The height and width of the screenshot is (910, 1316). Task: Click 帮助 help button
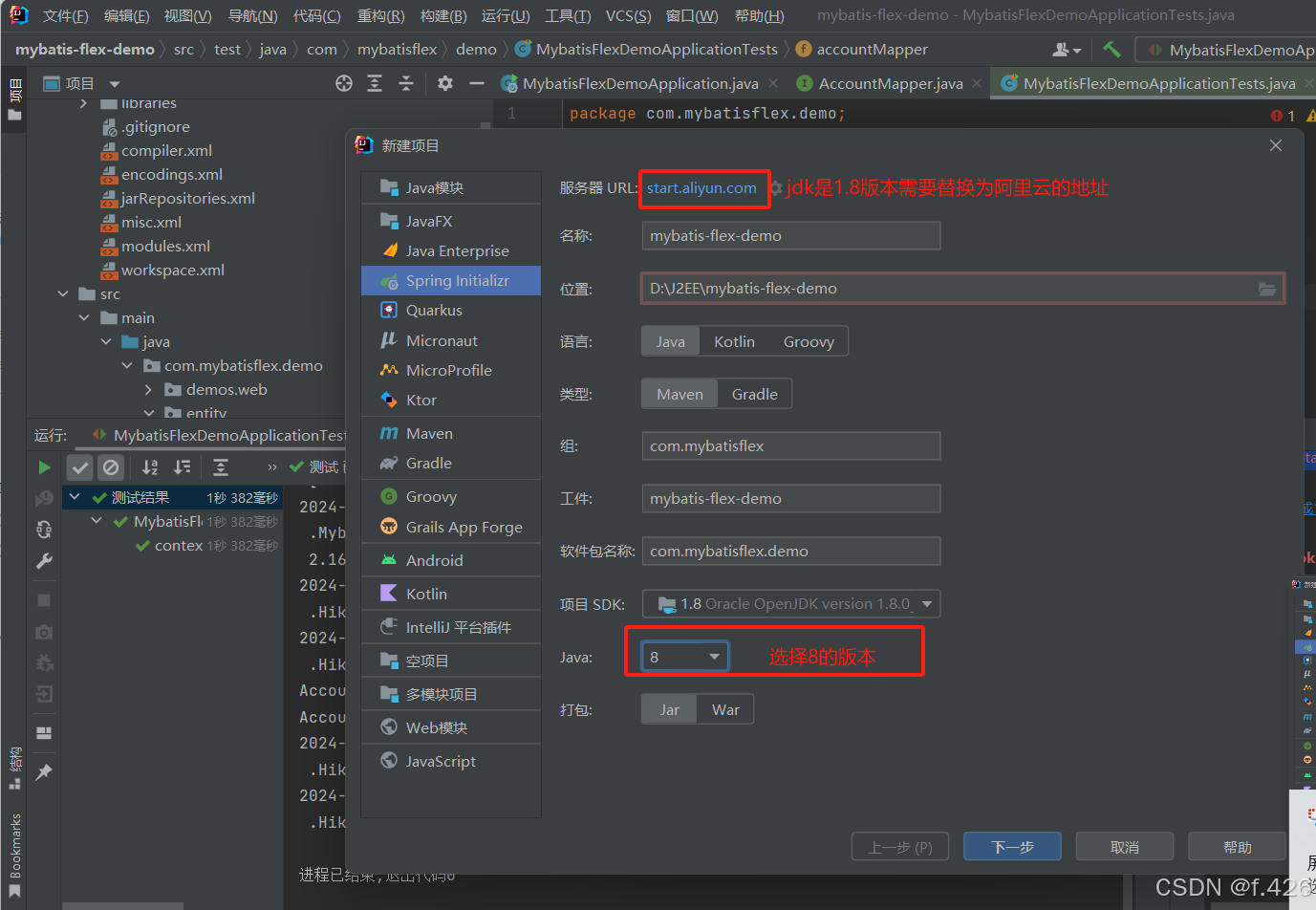point(1237,847)
